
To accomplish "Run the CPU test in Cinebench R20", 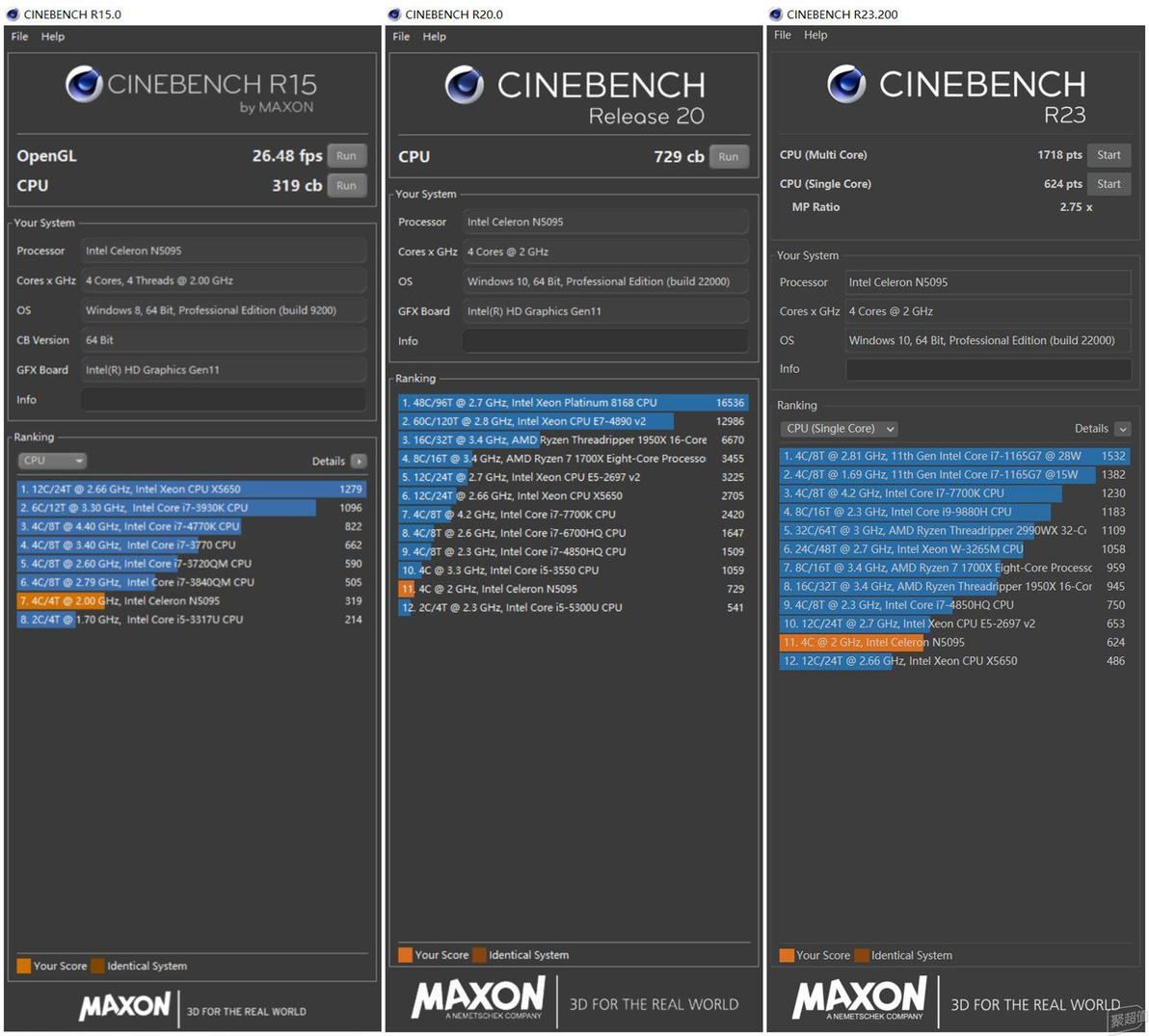I will 729,157.
